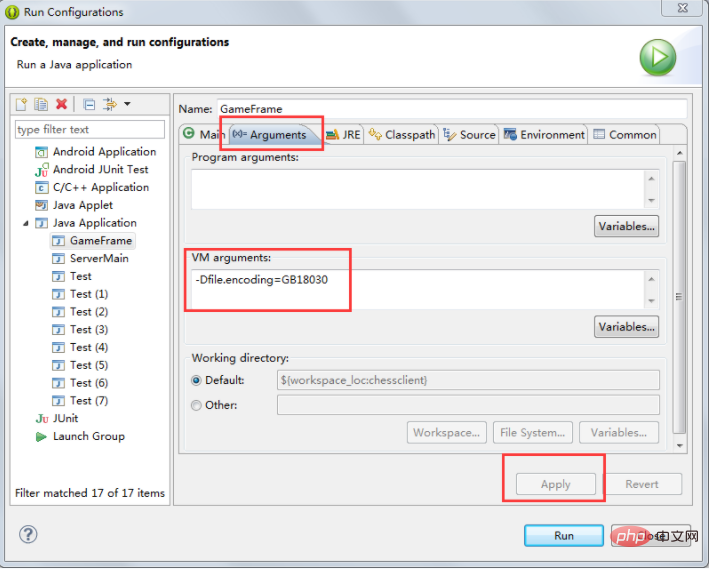709x569 pixels.
Task: Click the Name field containing GameFrame
Action: pos(452,109)
